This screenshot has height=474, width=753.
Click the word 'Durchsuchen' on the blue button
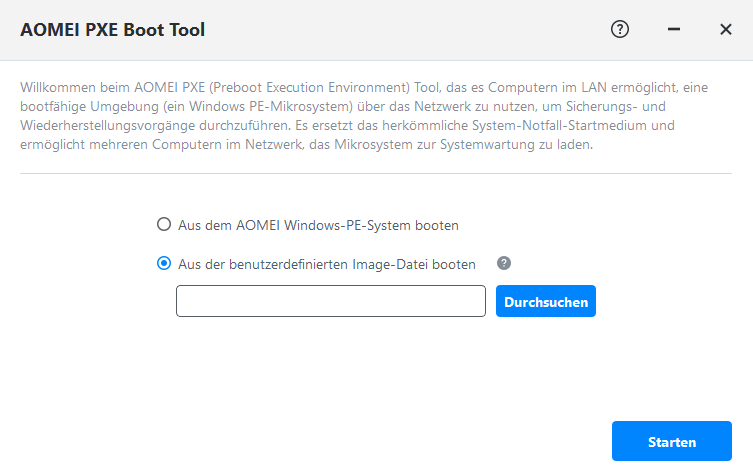point(546,301)
